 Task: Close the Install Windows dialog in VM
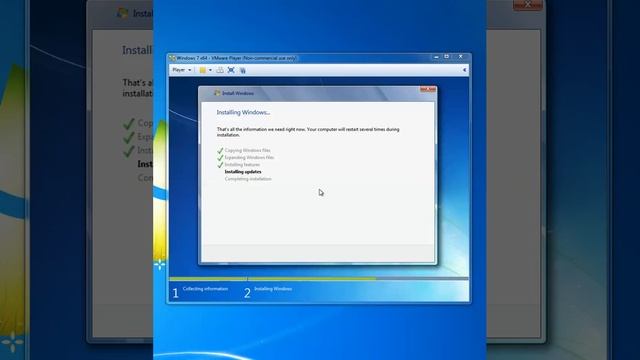[x=428, y=89]
